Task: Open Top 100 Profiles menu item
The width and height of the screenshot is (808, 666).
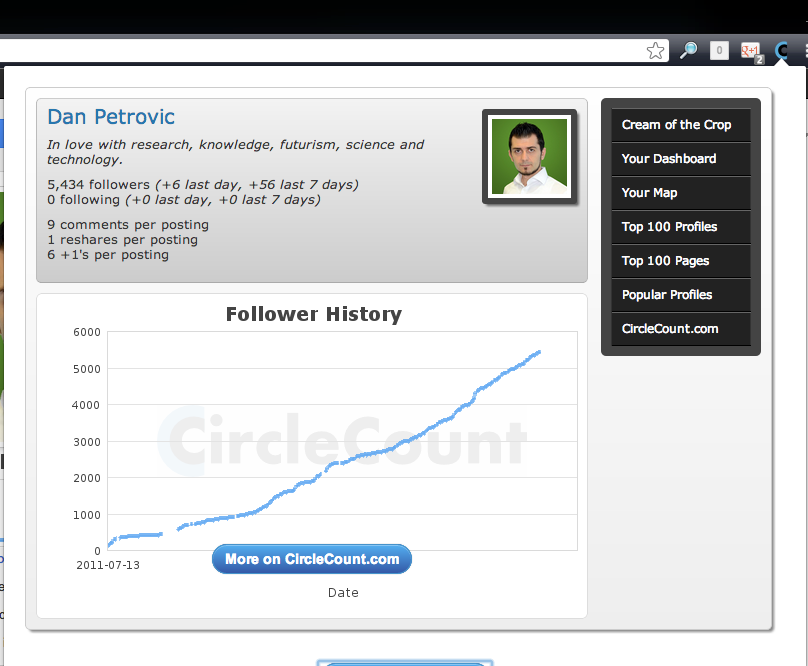Action: (681, 227)
